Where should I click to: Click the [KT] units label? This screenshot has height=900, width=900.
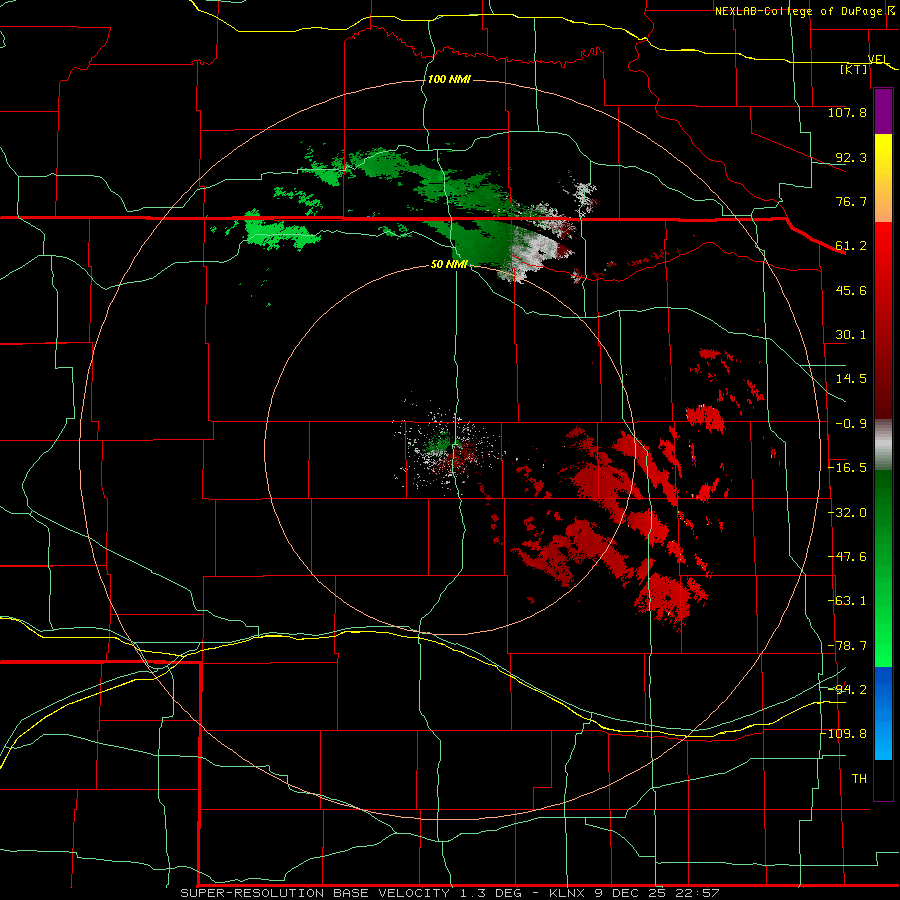854,69
